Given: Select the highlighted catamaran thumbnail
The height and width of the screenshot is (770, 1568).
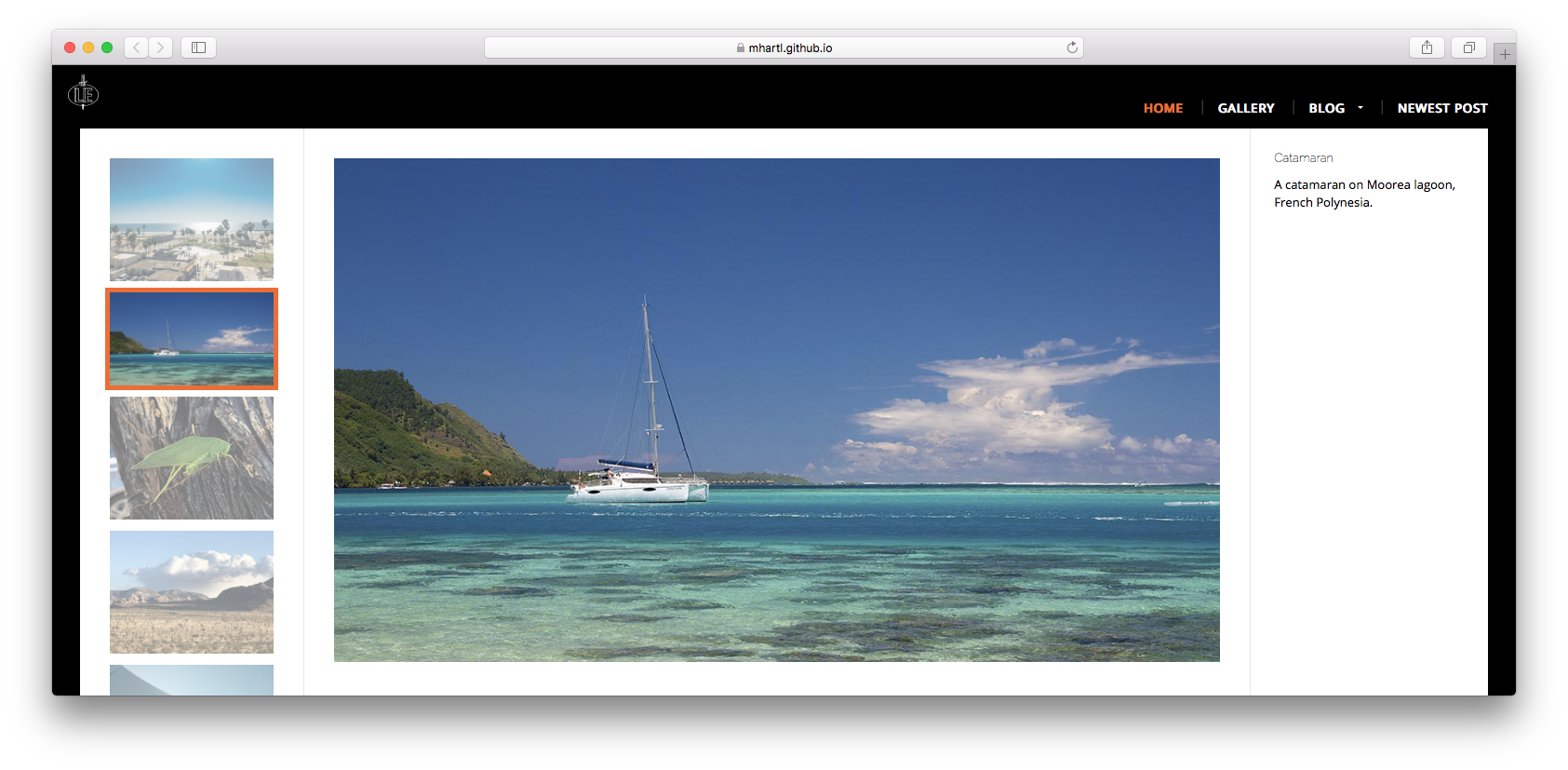Looking at the screenshot, I should pyautogui.click(x=192, y=339).
